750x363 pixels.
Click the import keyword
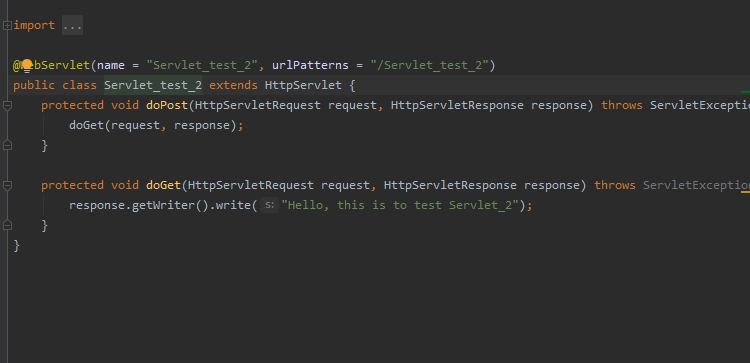click(34, 25)
